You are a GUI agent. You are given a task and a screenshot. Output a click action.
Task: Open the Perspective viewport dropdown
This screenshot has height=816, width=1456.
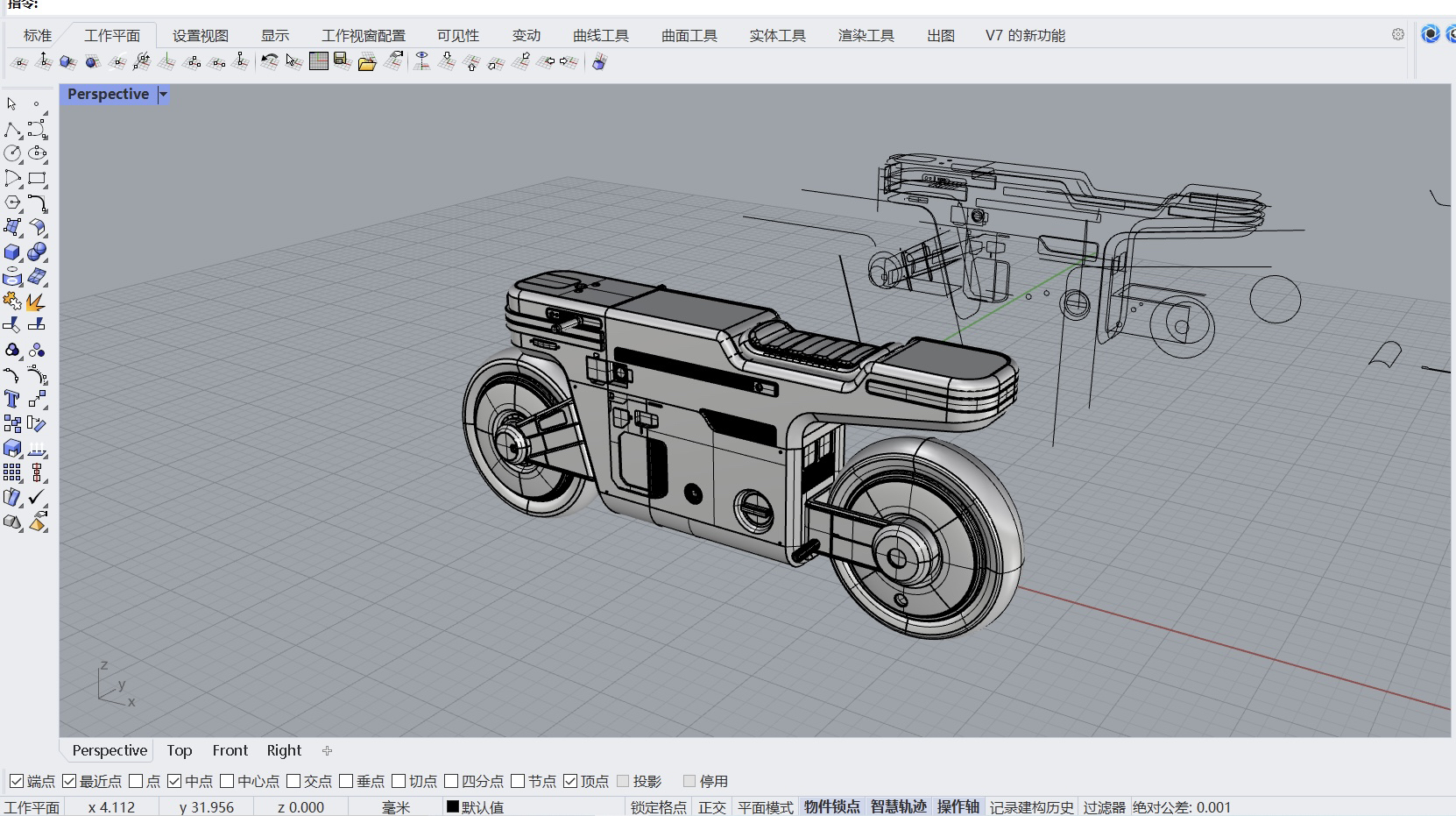tap(164, 94)
